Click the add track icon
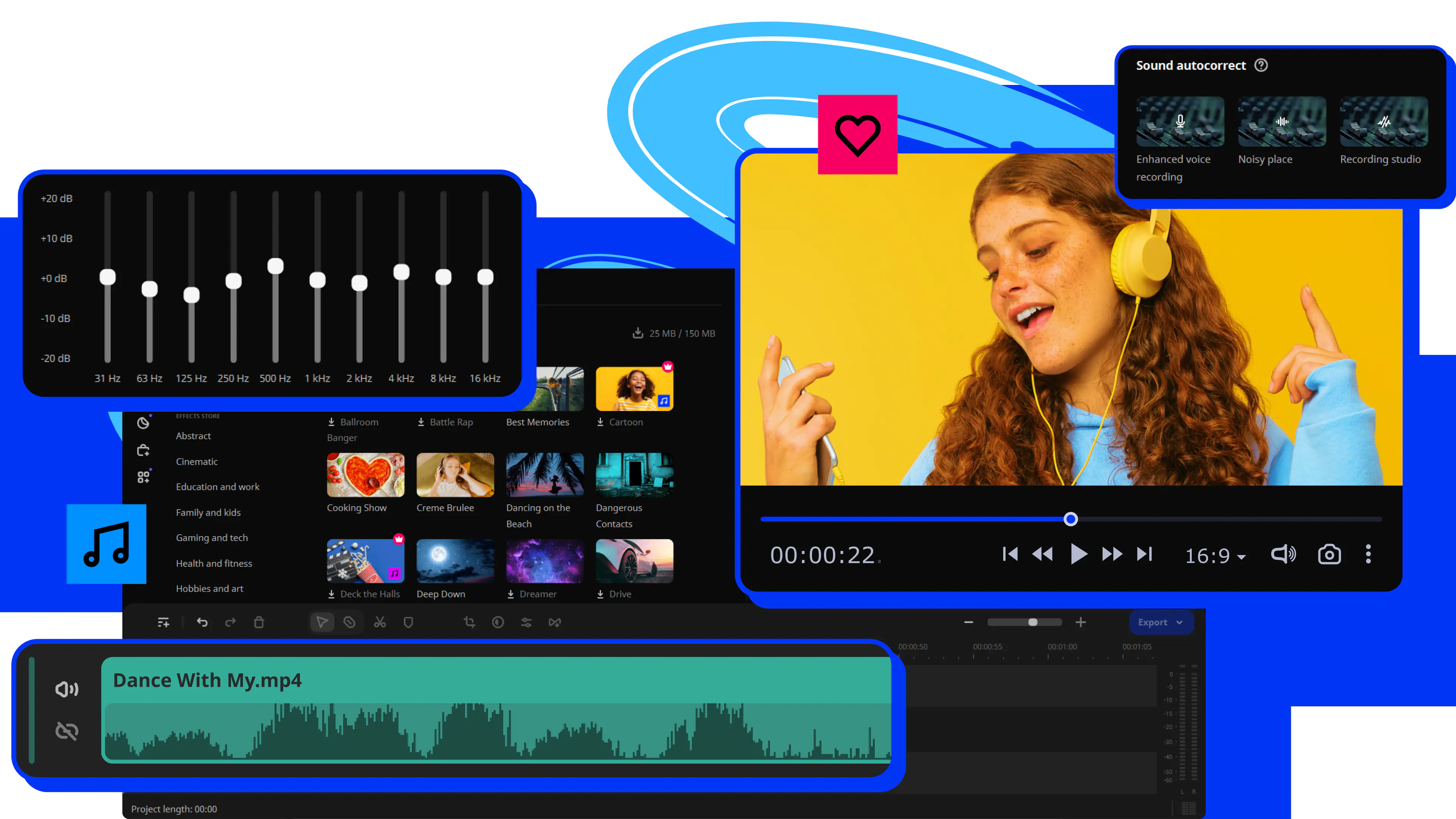This screenshot has height=819, width=1456. point(163,622)
